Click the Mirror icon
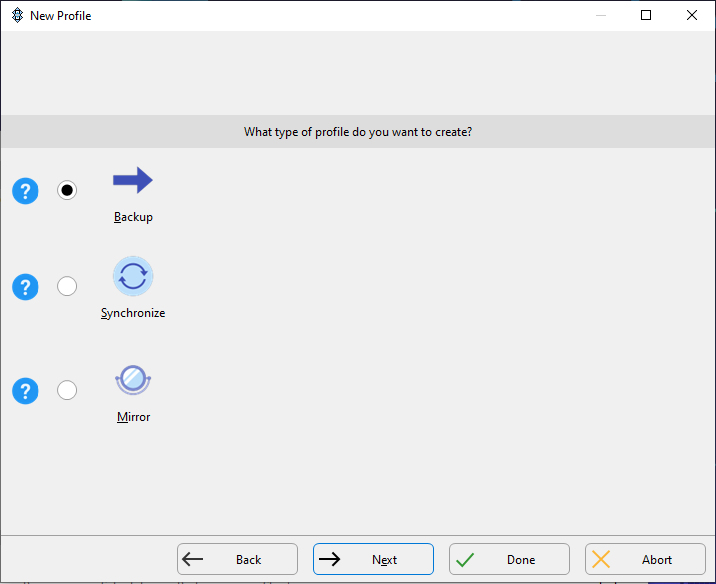Viewport: 716px width, 584px height. pos(133,380)
